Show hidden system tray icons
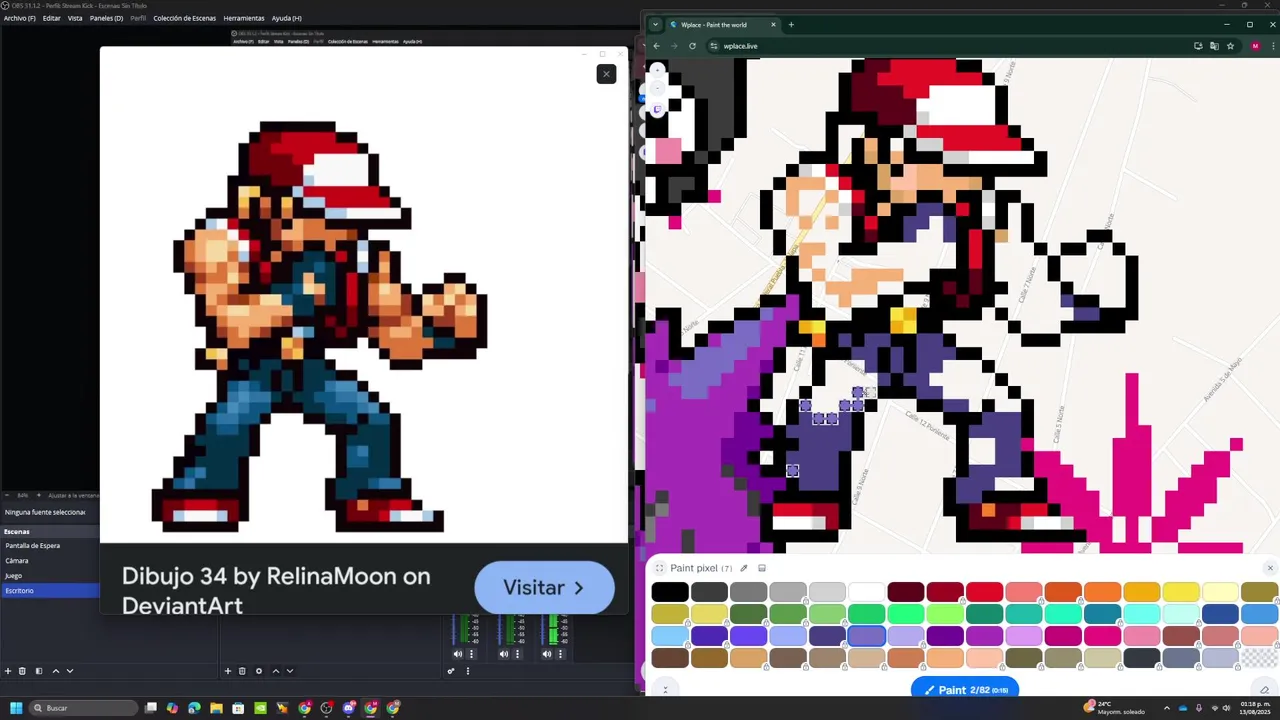The height and width of the screenshot is (720, 1280). (1168, 708)
